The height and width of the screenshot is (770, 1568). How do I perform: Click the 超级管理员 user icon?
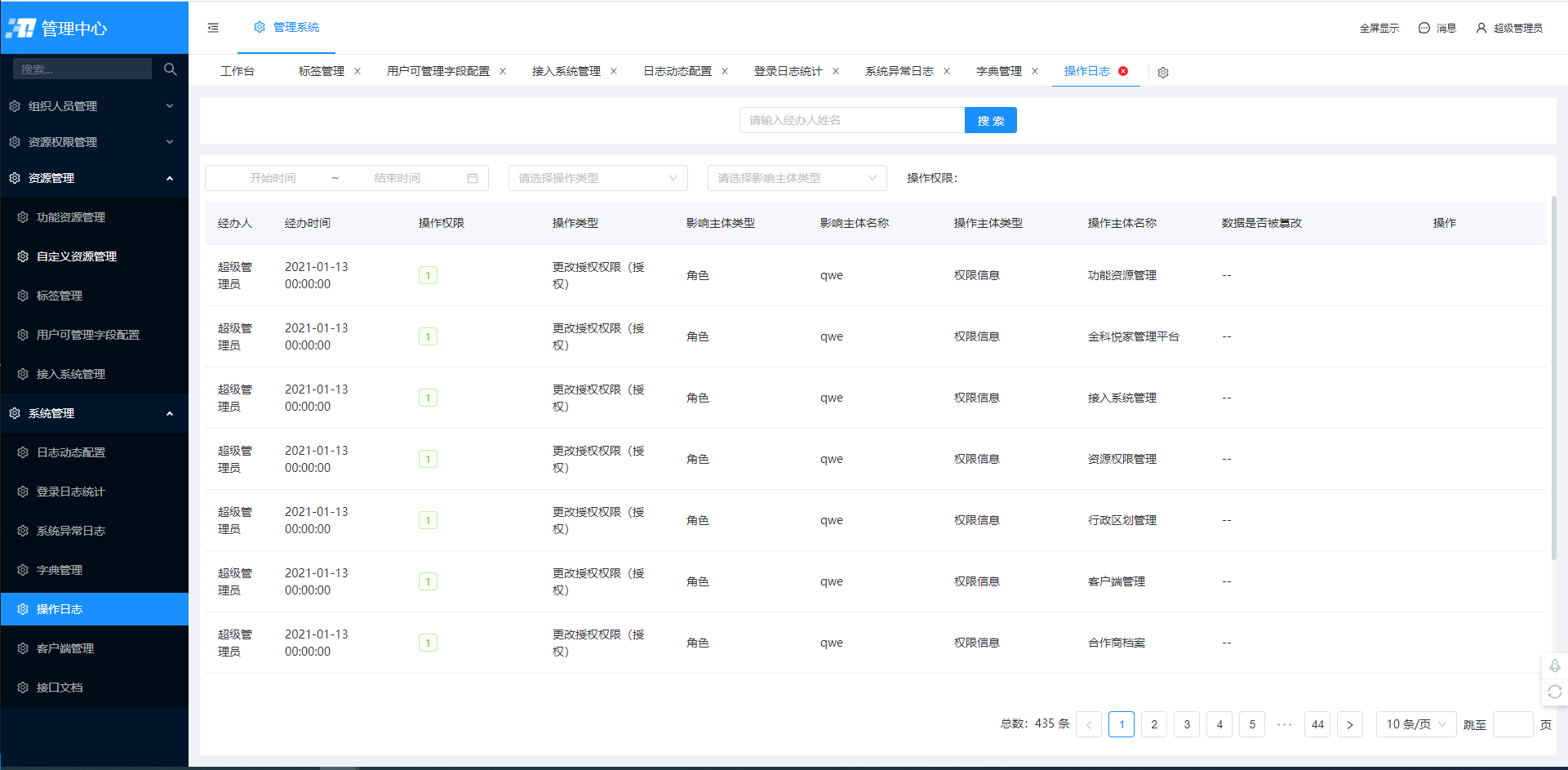pos(1481,28)
